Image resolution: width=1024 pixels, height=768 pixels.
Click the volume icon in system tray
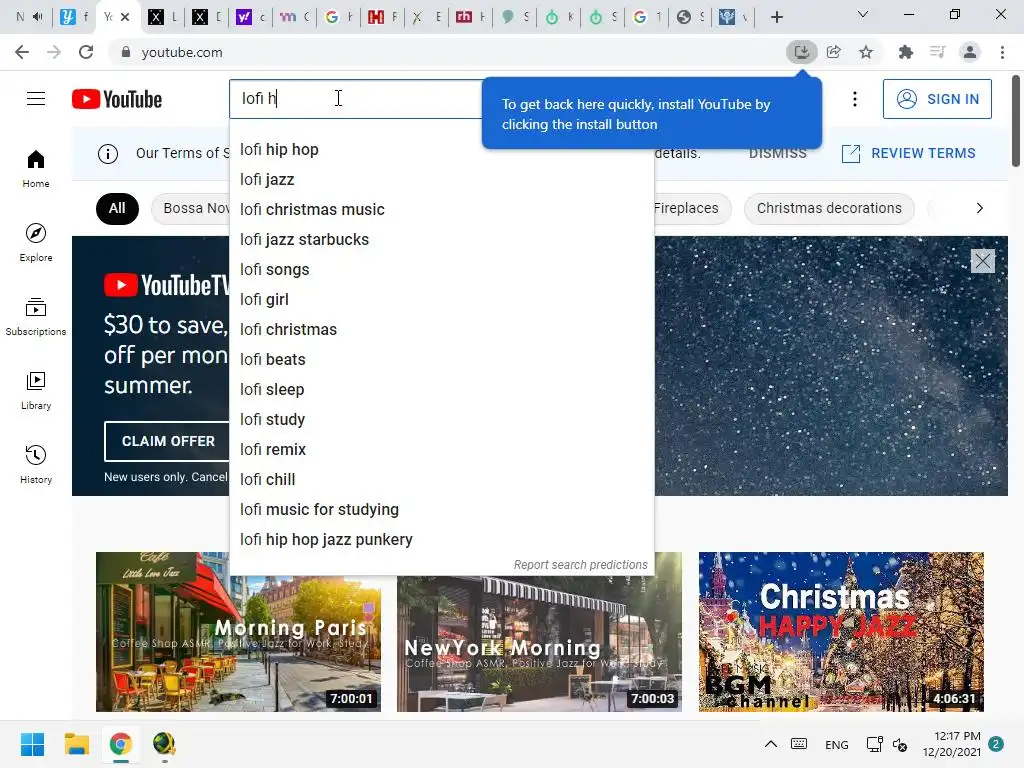tap(900, 744)
